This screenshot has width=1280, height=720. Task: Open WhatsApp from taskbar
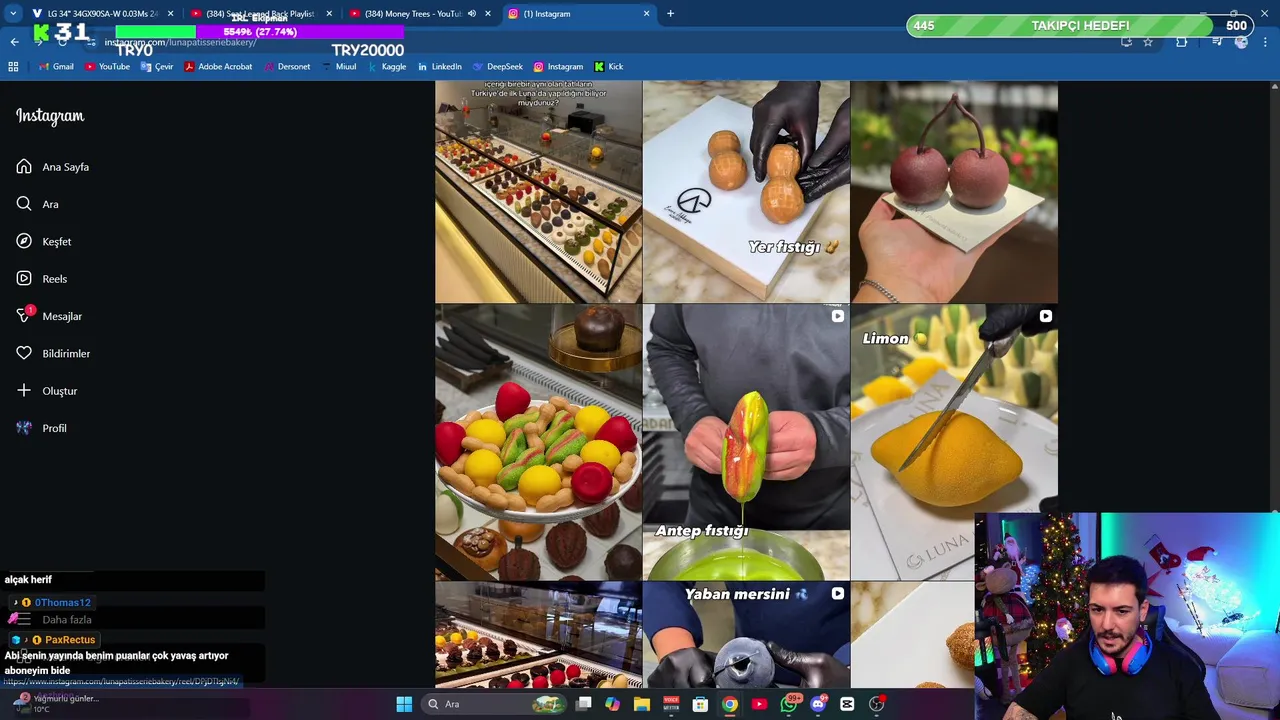click(789, 704)
